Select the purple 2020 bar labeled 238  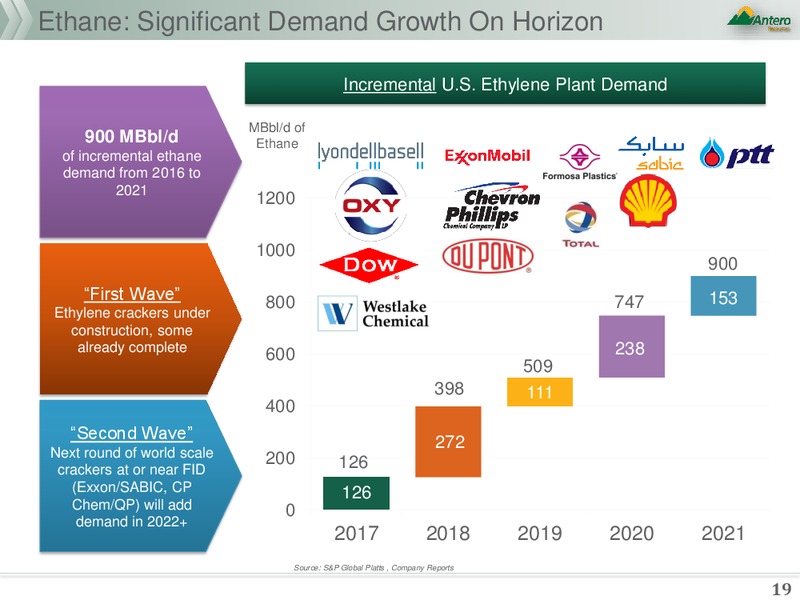point(632,346)
